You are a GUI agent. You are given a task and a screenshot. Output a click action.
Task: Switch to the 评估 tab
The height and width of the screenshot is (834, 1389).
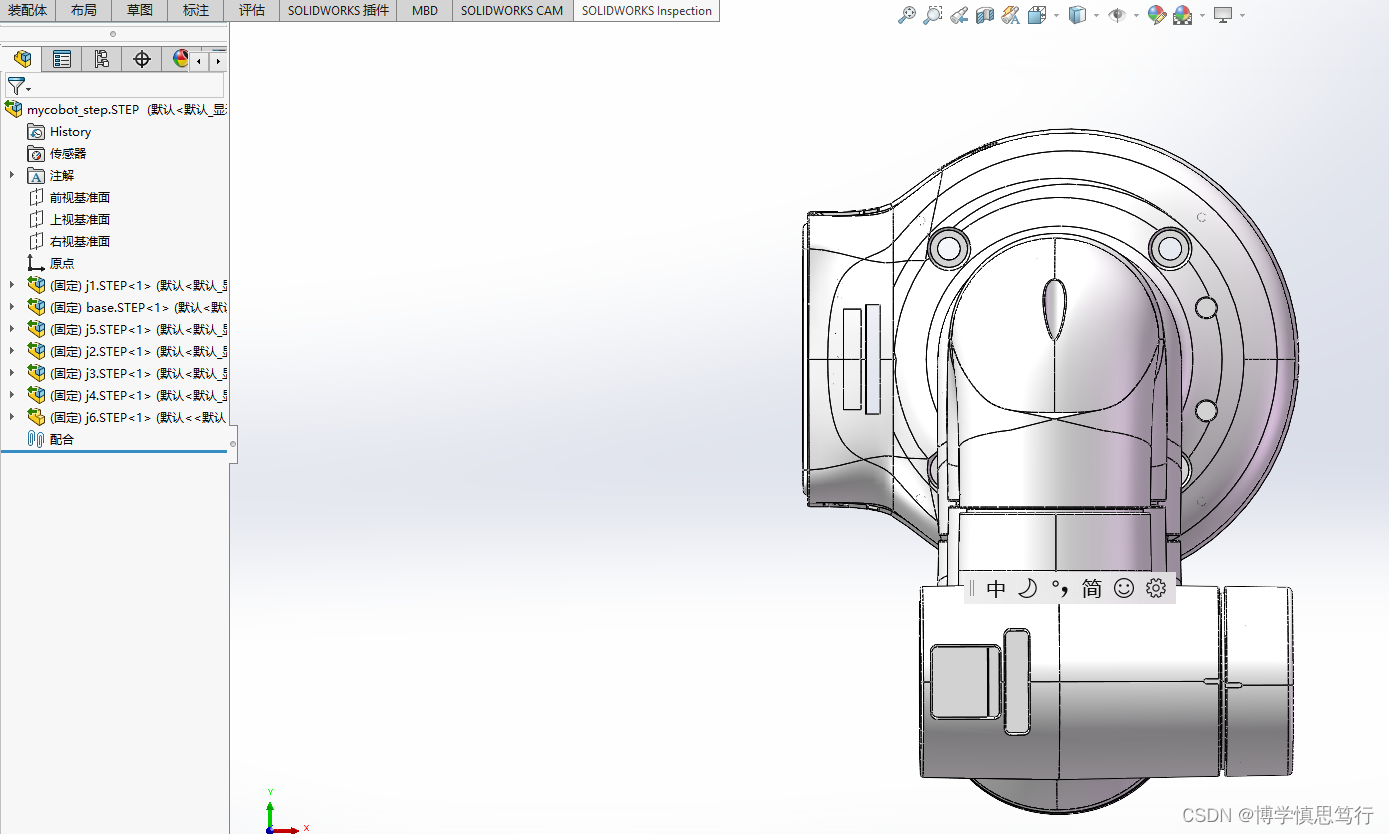[252, 10]
